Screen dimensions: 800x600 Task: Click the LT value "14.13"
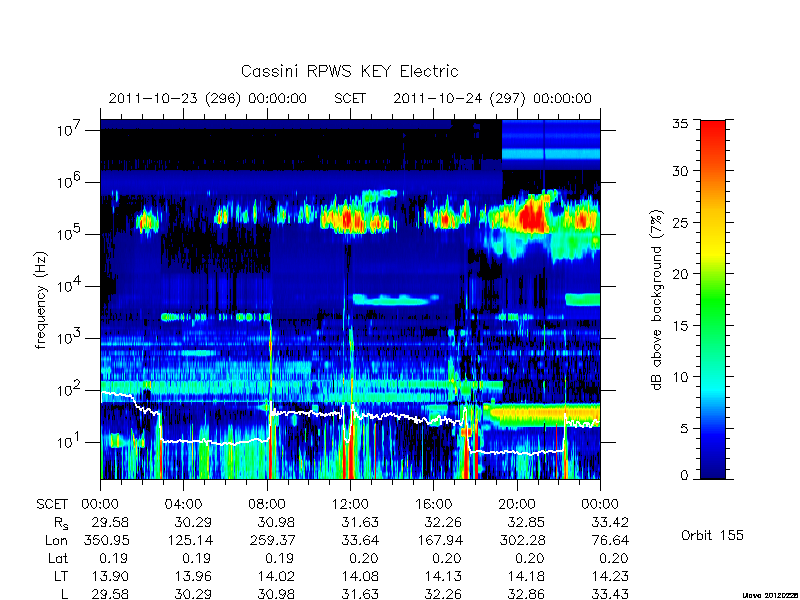tap(443, 577)
